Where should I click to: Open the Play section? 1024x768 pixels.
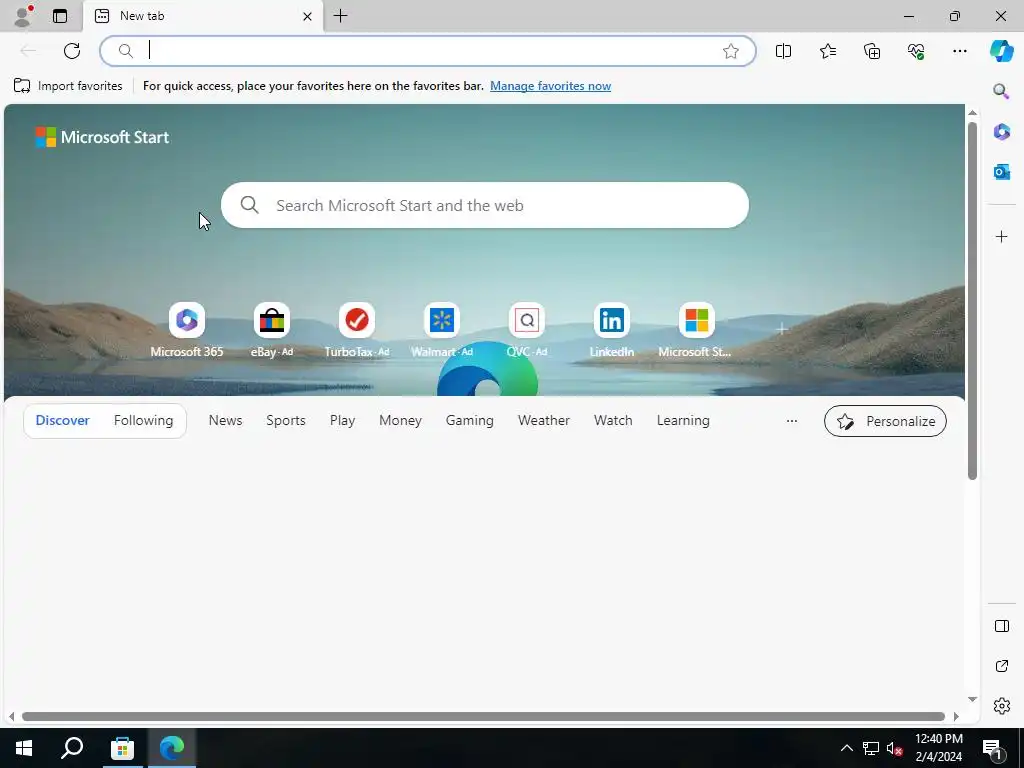pyautogui.click(x=342, y=420)
